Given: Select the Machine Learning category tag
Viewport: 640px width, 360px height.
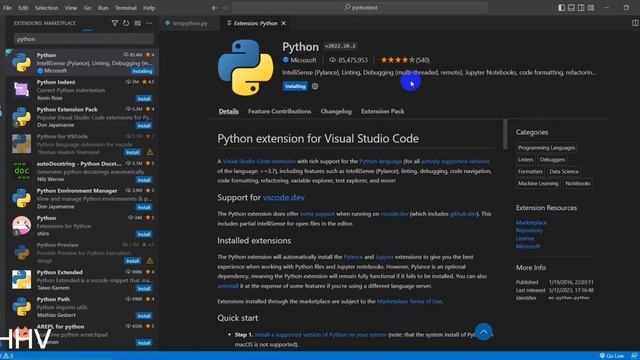Looking at the screenshot, I should pos(538,183).
